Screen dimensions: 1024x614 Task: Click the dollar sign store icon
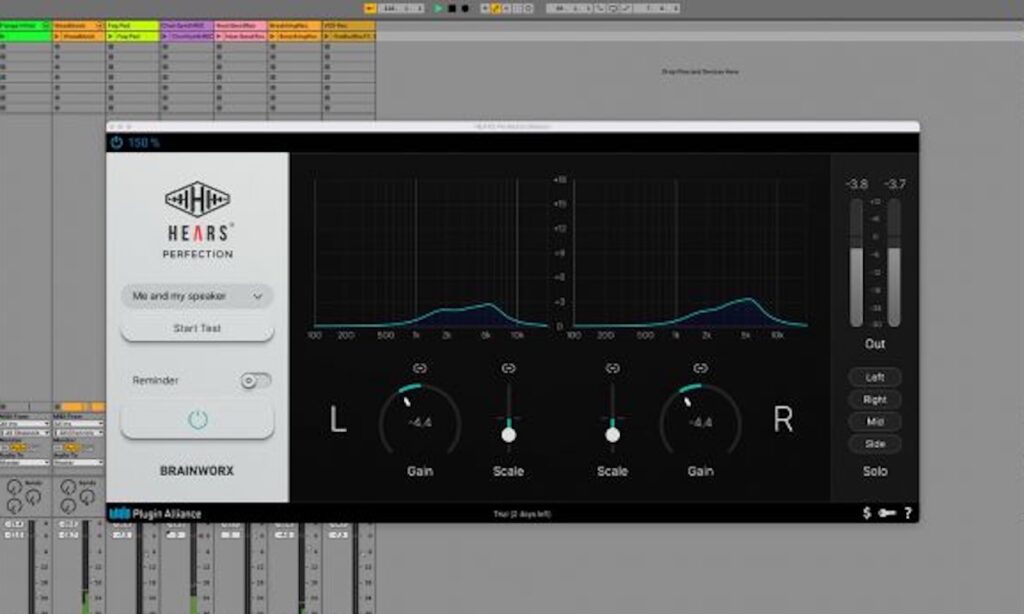pyautogui.click(x=867, y=513)
